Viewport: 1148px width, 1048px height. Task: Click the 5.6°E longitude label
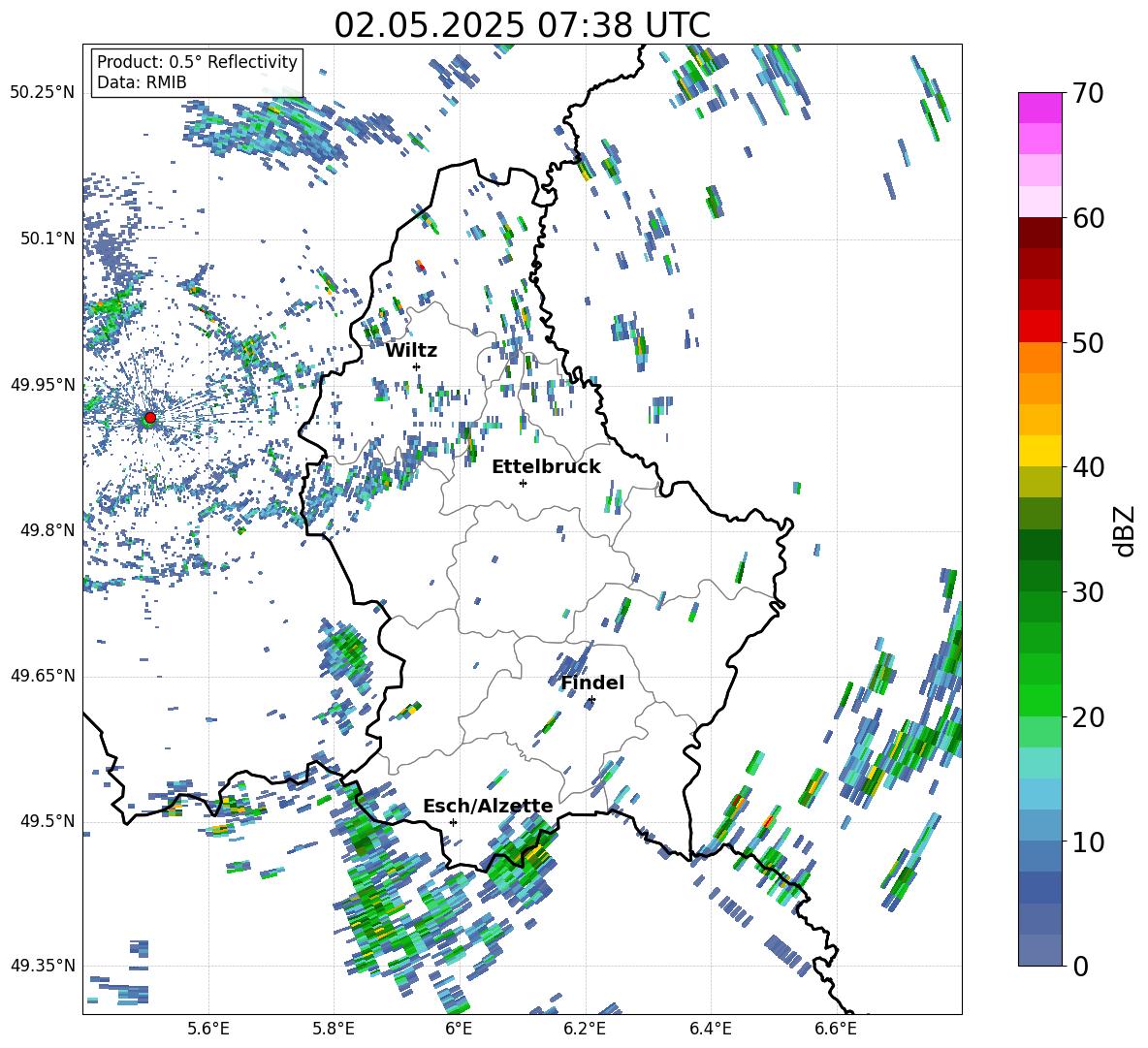click(208, 1029)
